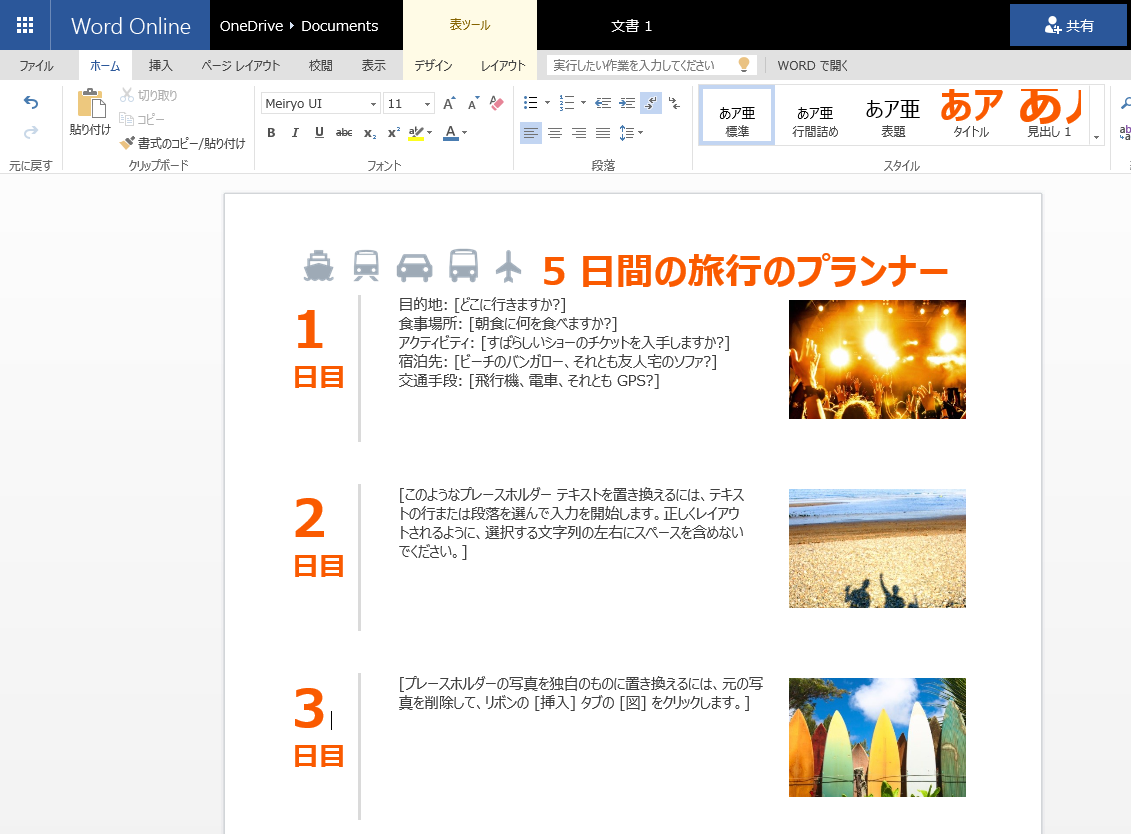The height and width of the screenshot is (834, 1131).
Task: Click the copy (コピー) button
Action: click(141, 119)
